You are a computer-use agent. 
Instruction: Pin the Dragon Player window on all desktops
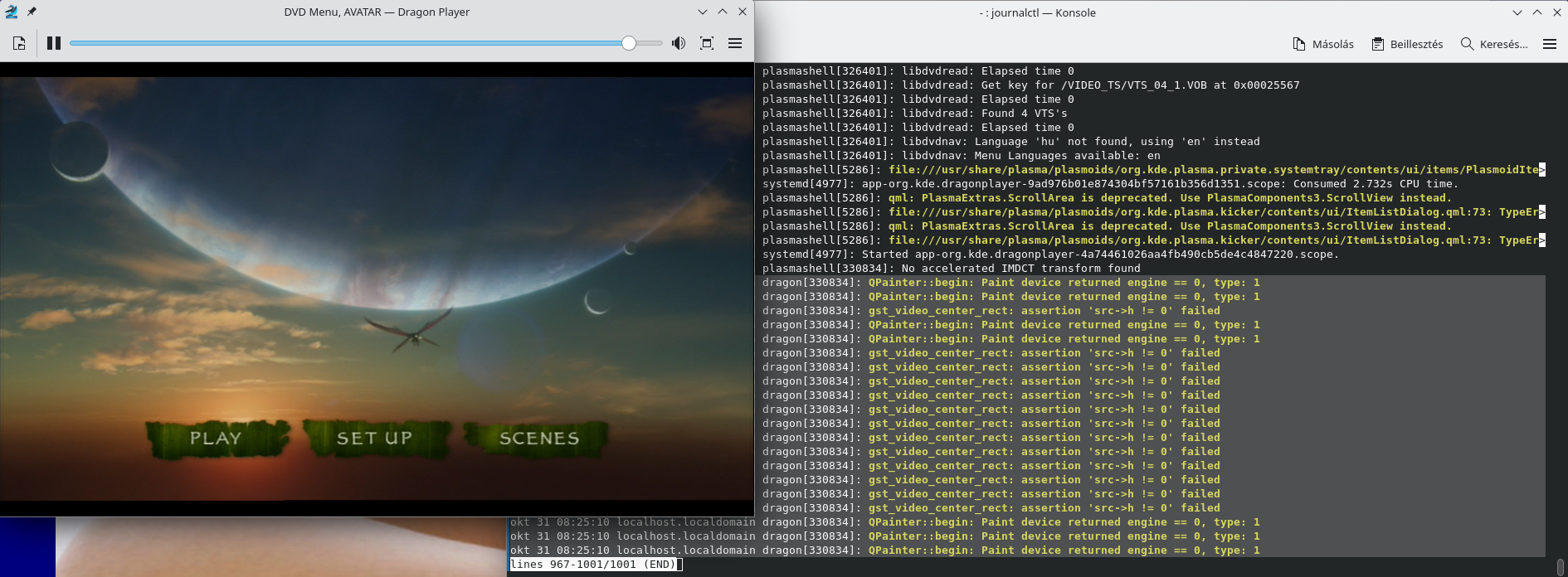pyautogui.click(x=32, y=12)
